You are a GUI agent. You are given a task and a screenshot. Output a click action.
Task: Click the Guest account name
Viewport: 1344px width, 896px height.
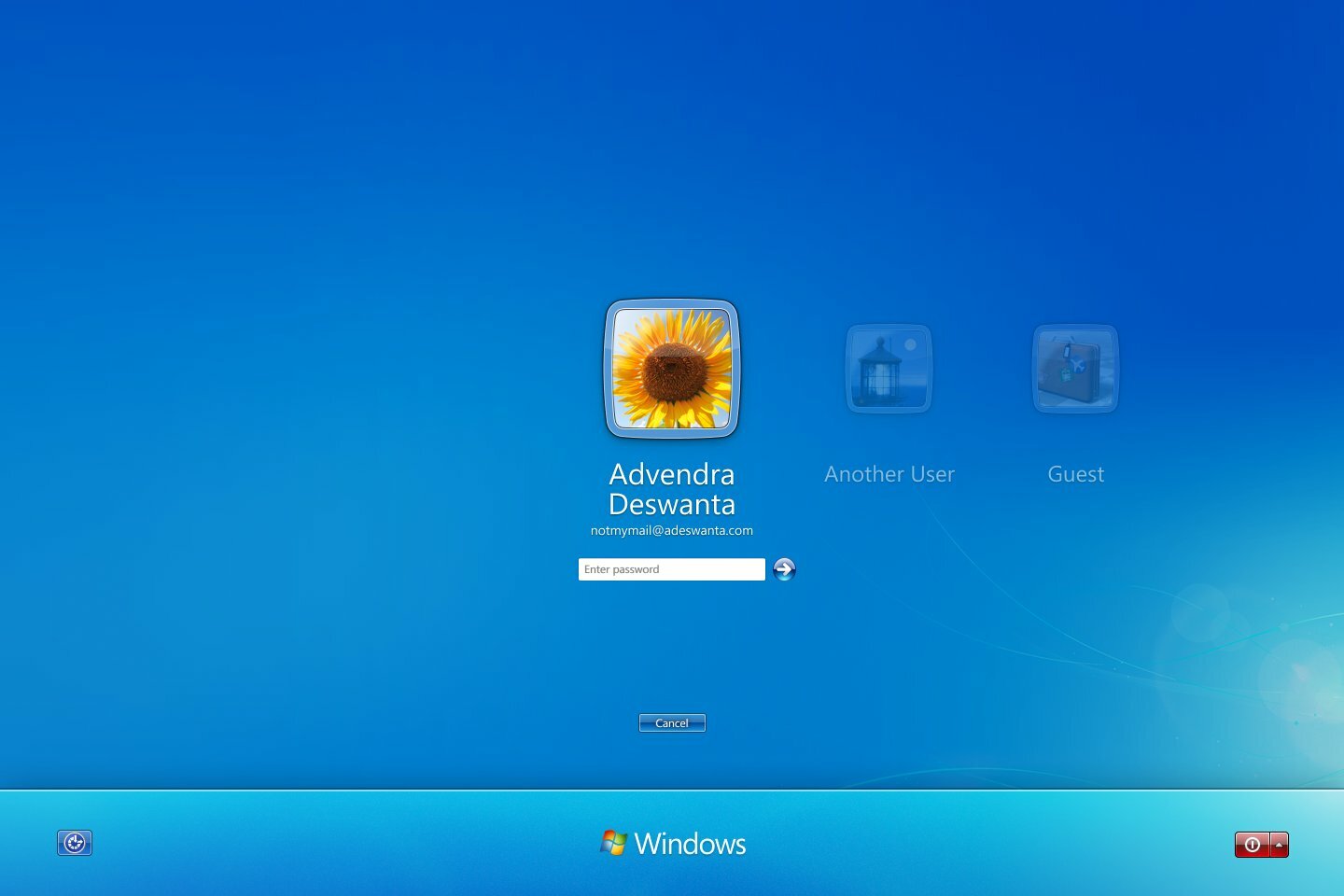click(1076, 474)
